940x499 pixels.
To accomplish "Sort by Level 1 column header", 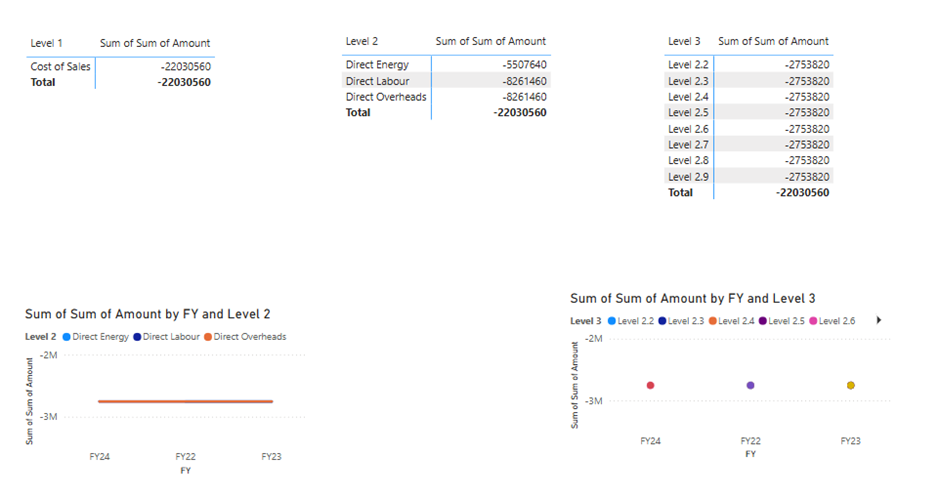I will point(47,43).
